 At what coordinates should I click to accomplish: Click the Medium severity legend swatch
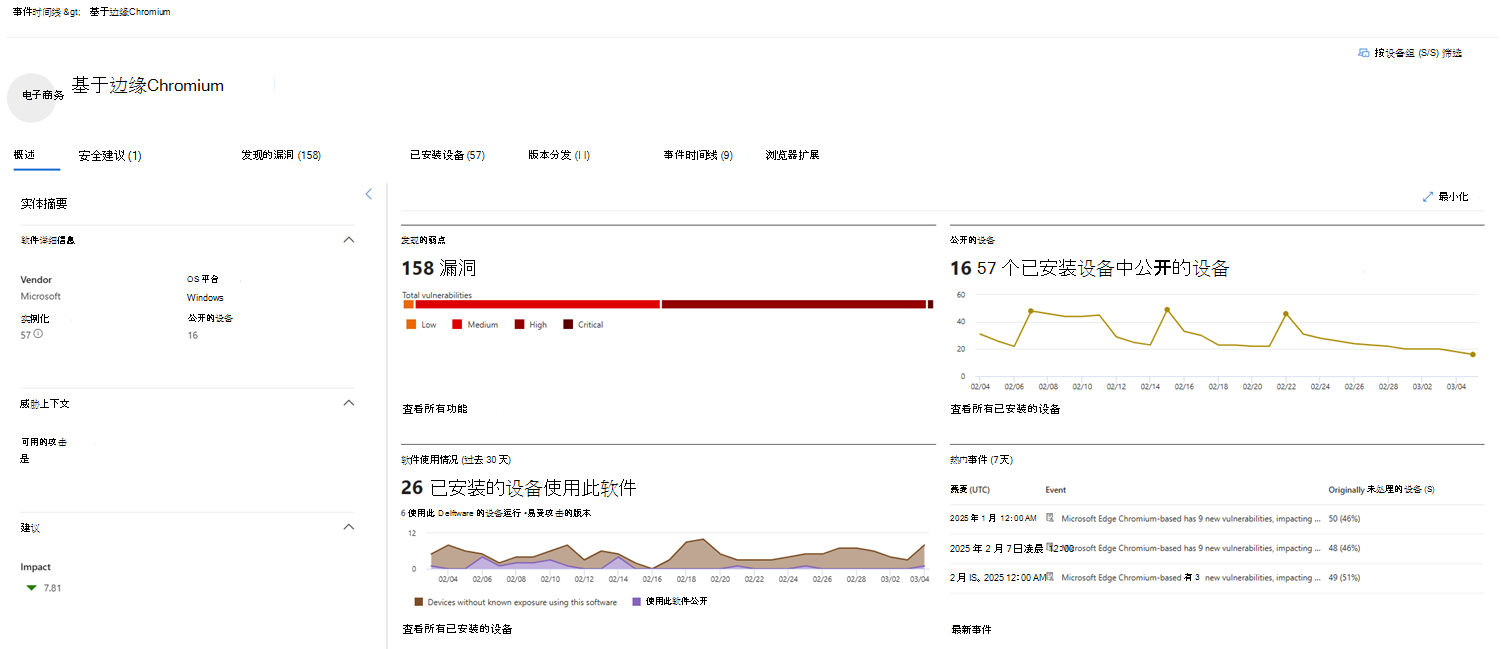coord(457,325)
